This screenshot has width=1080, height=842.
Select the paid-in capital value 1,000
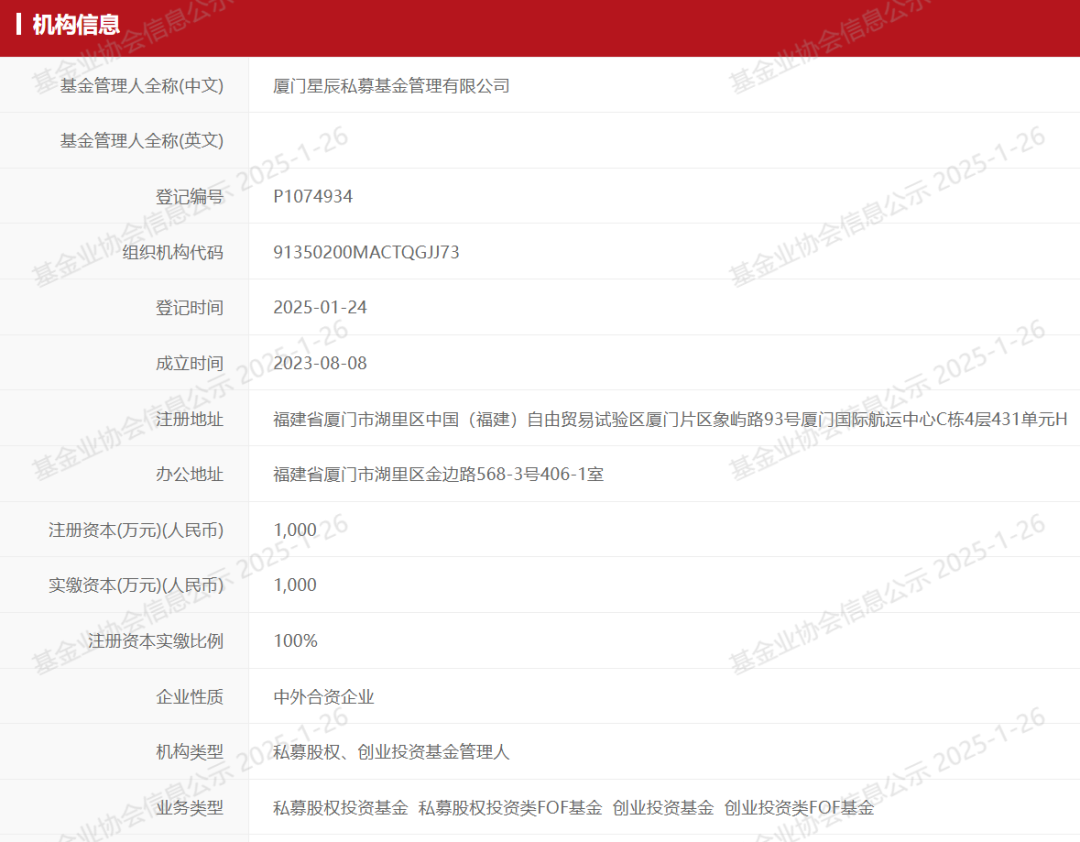pos(295,585)
